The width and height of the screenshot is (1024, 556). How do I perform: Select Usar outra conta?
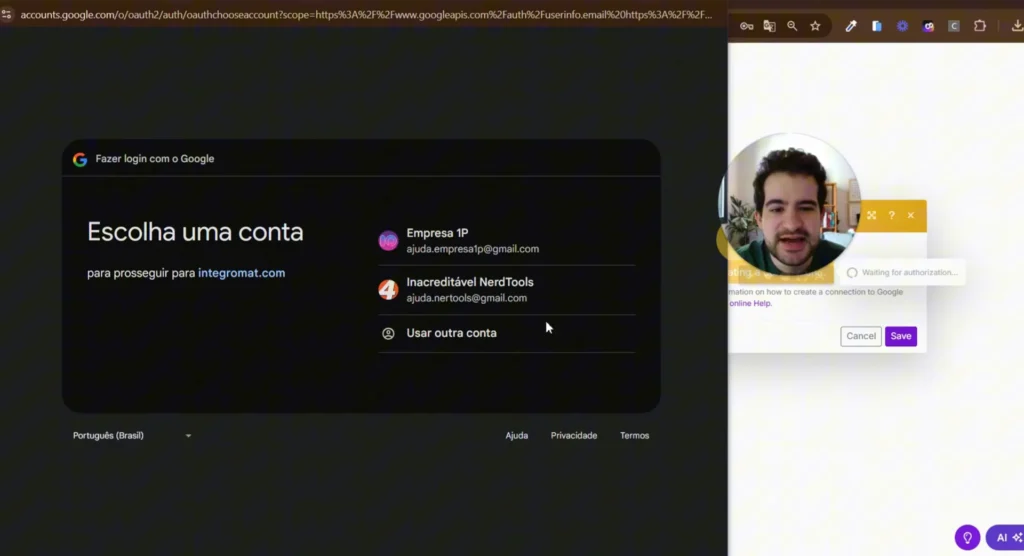coord(507,333)
